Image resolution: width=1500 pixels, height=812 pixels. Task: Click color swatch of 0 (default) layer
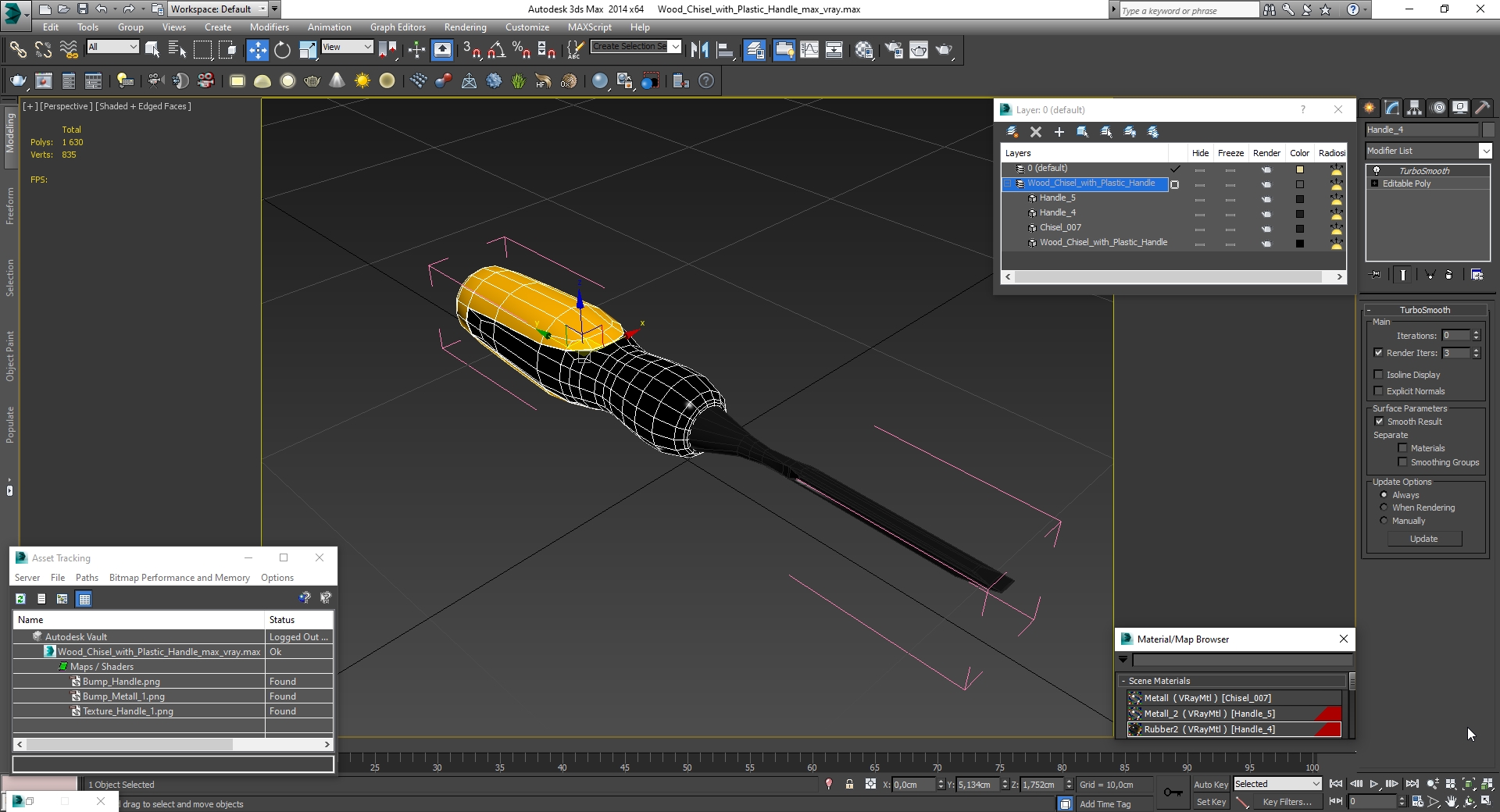tap(1300, 169)
